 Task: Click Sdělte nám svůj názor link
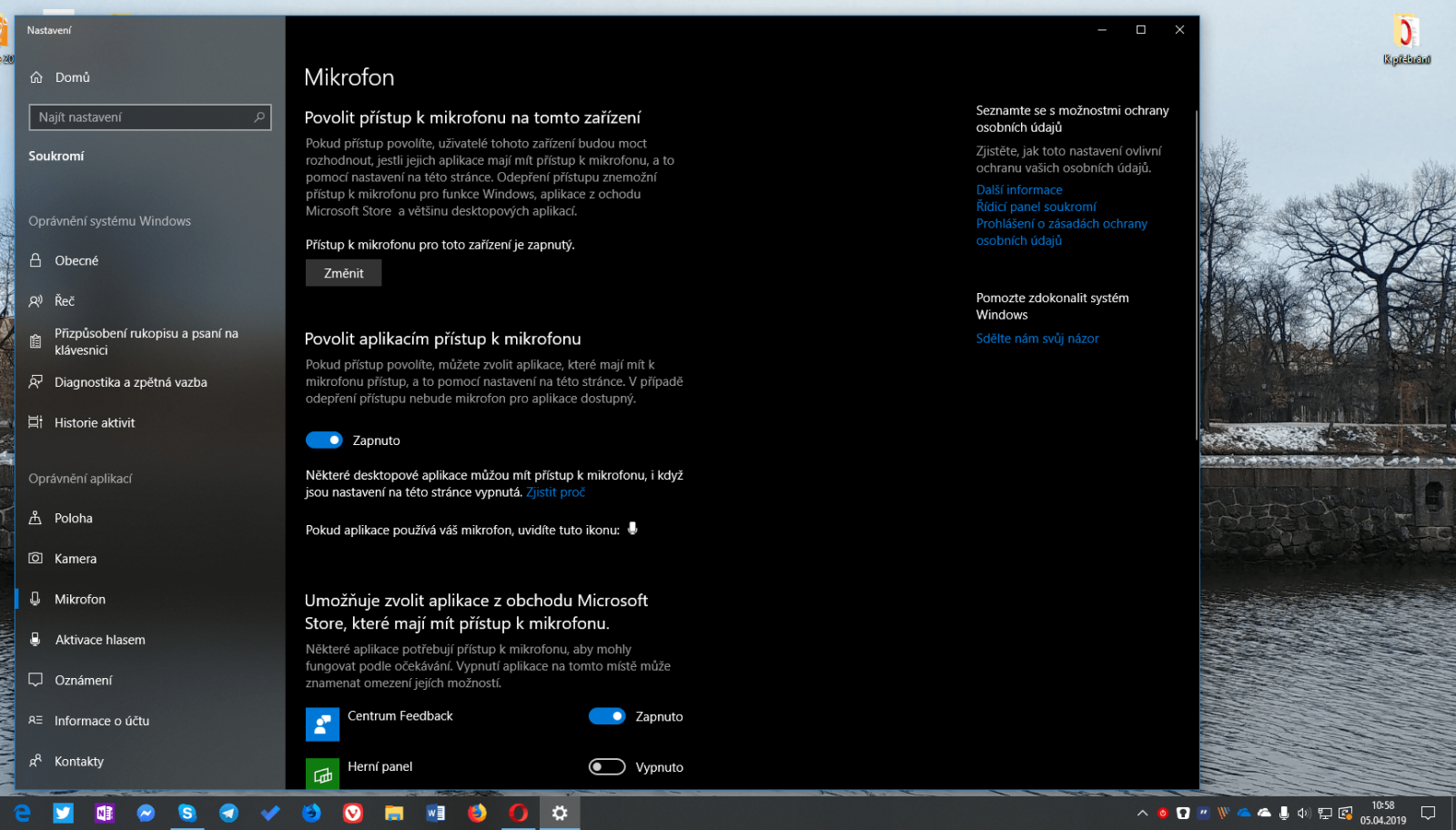[1037, 339]
